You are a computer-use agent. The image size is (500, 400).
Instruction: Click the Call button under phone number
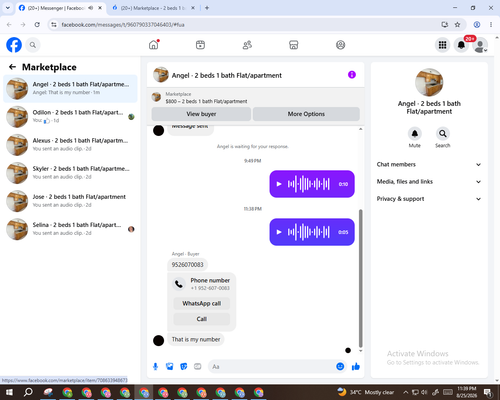(202, 319)
